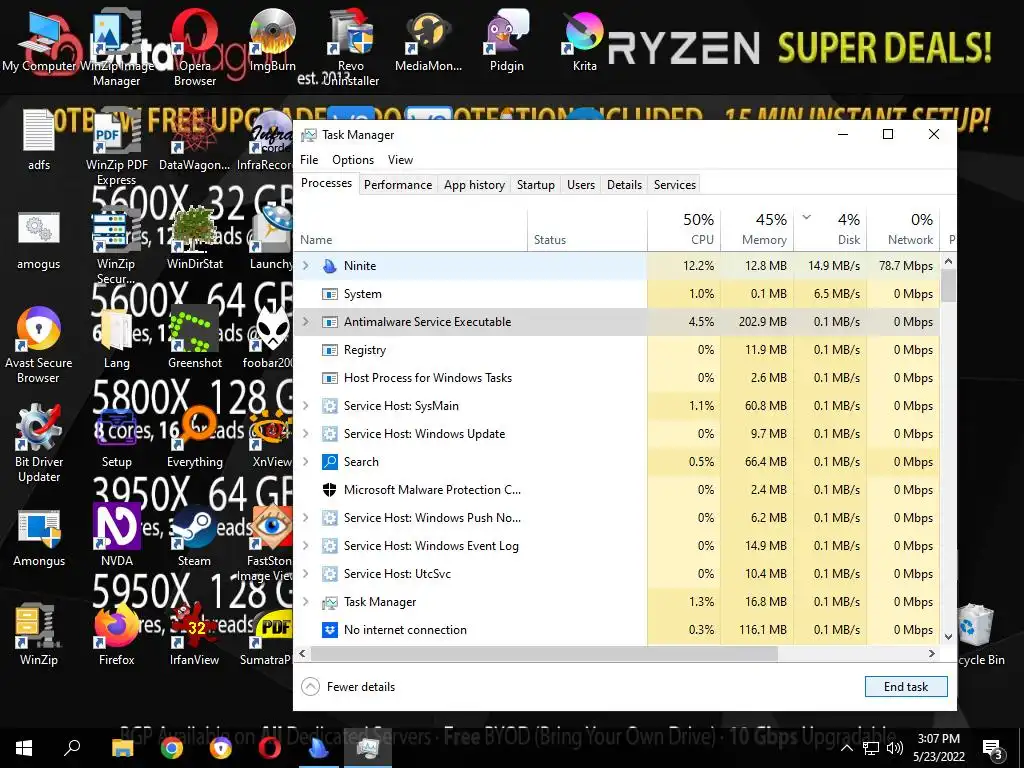The image size is (1024, 768).
Task: Open the My Computer desktop icon
Action: click(x=39, y=42)
